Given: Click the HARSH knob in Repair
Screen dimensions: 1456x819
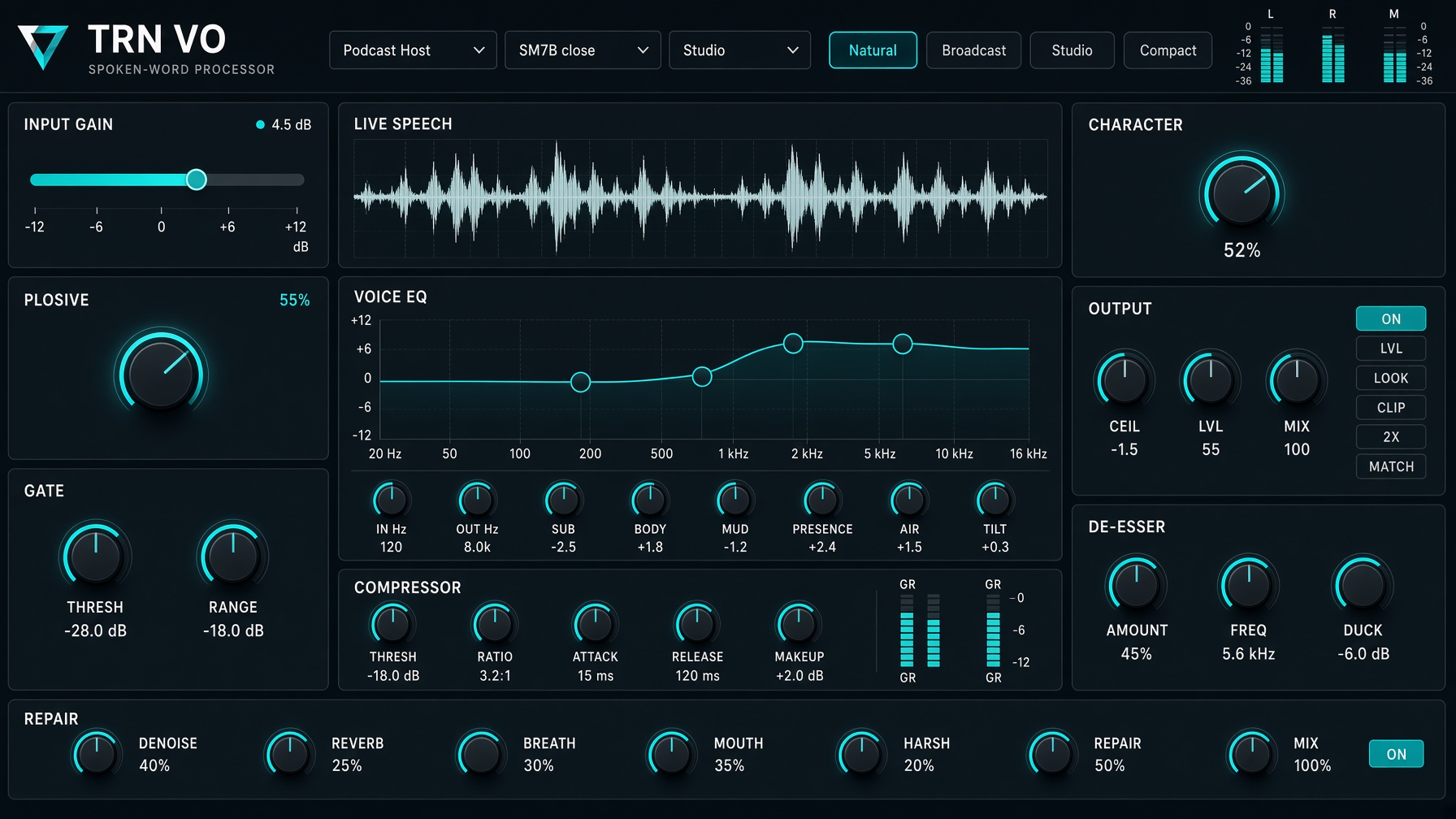Looking at the screenshot, I should 861,754.
